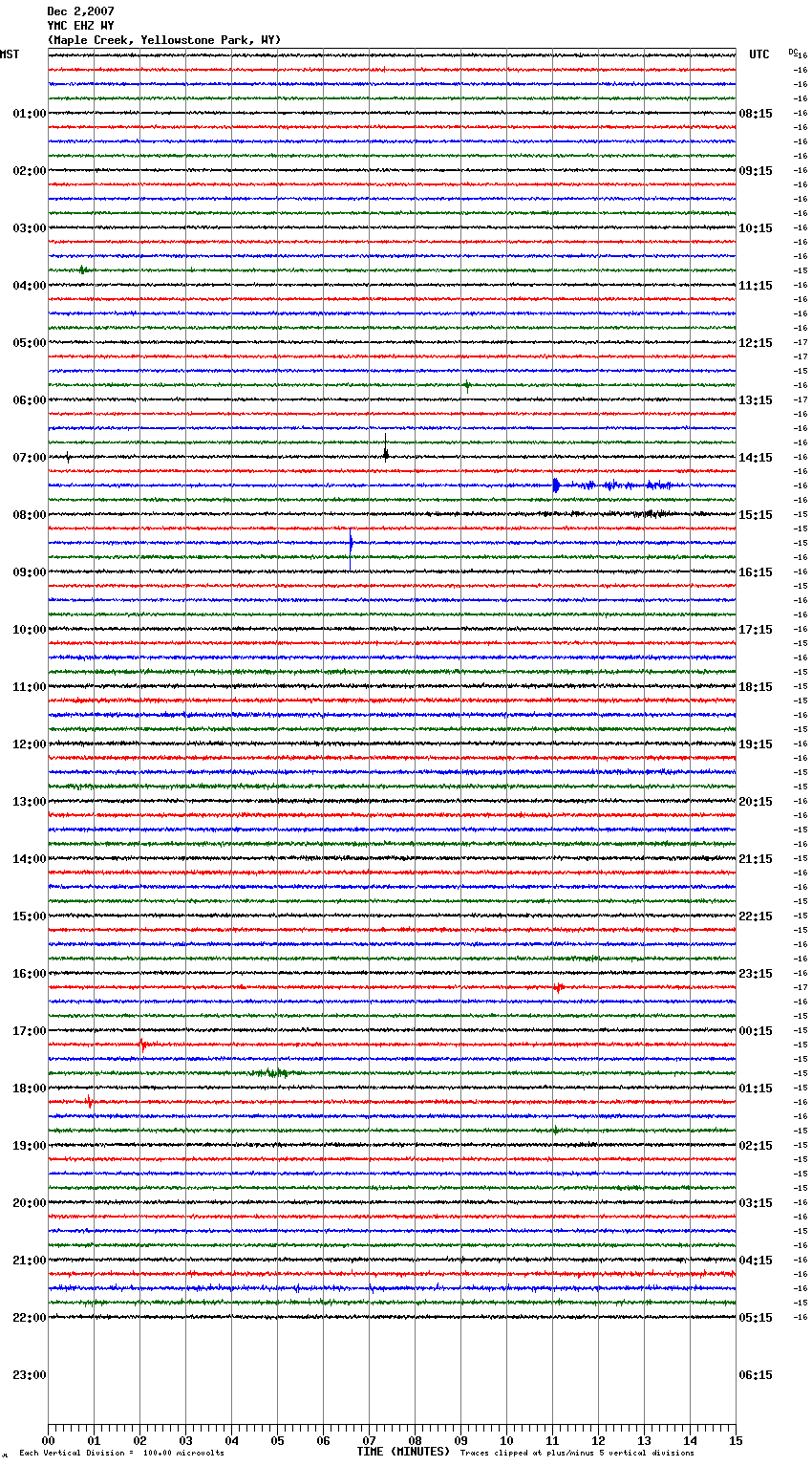Click minute tick label "05" on bottom axis

(x=277, y=1440)
